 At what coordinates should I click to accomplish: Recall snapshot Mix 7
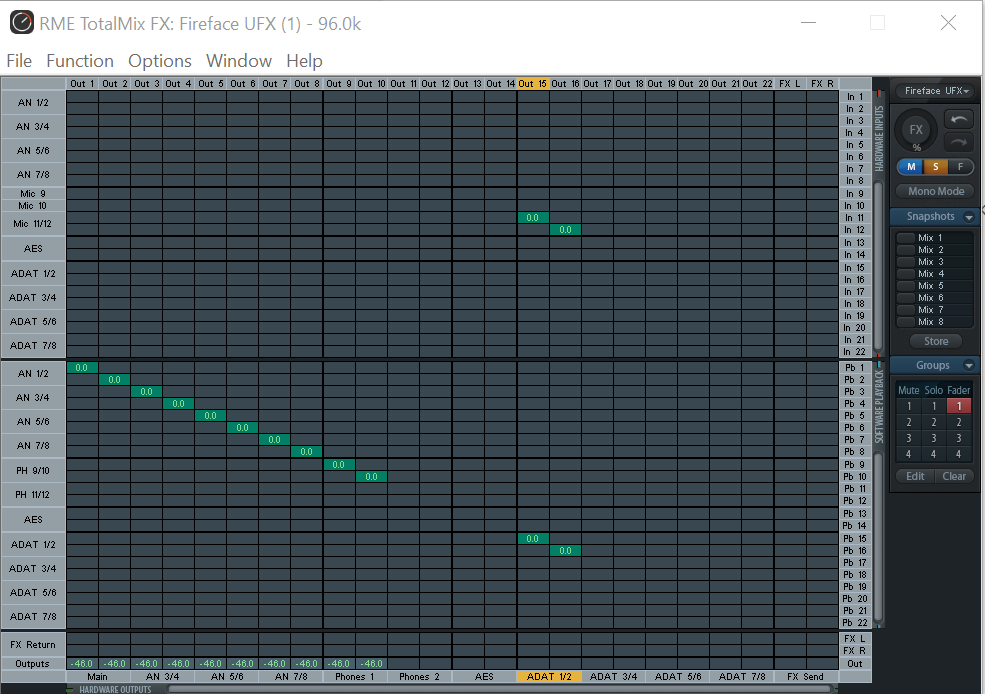(x=934, y=309)
